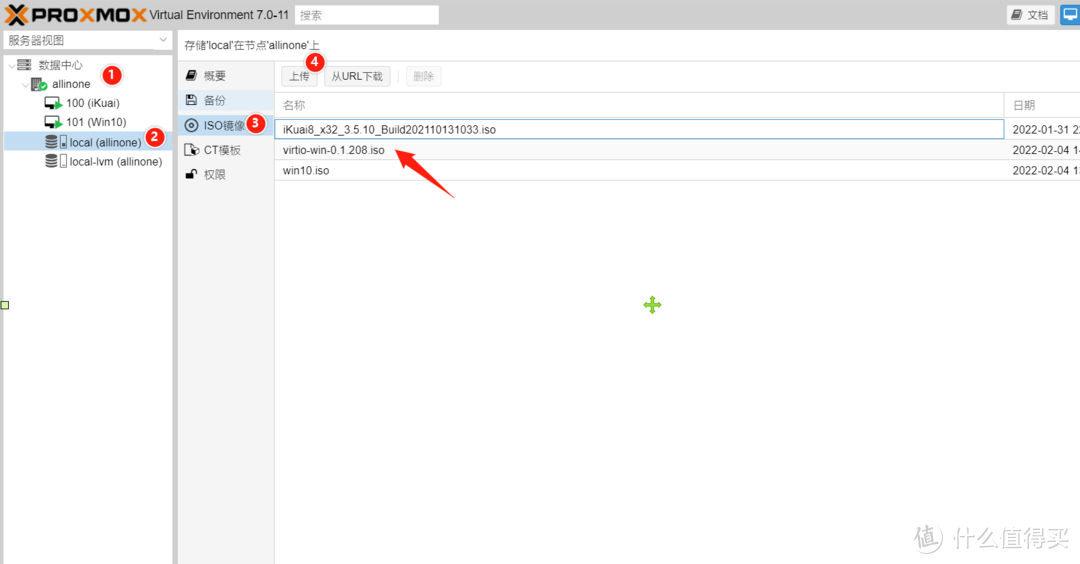Select local-lvm (allinone) storage
1080x564 pixels.
coord(116,161)
